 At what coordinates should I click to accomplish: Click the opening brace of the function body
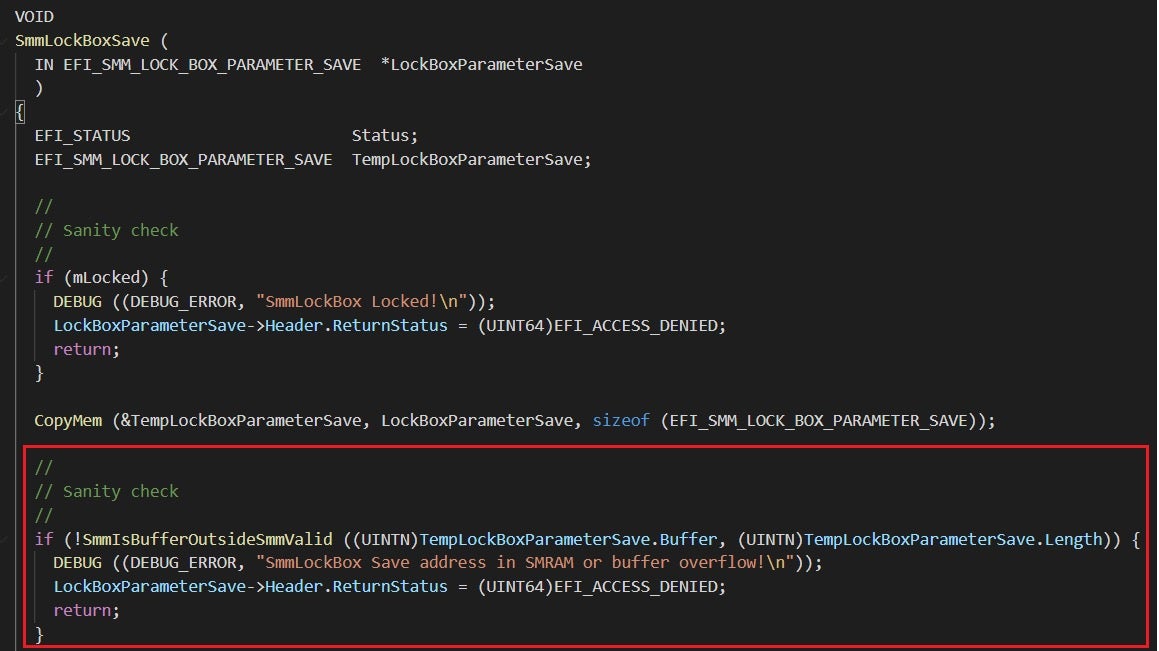pos(20,111)
